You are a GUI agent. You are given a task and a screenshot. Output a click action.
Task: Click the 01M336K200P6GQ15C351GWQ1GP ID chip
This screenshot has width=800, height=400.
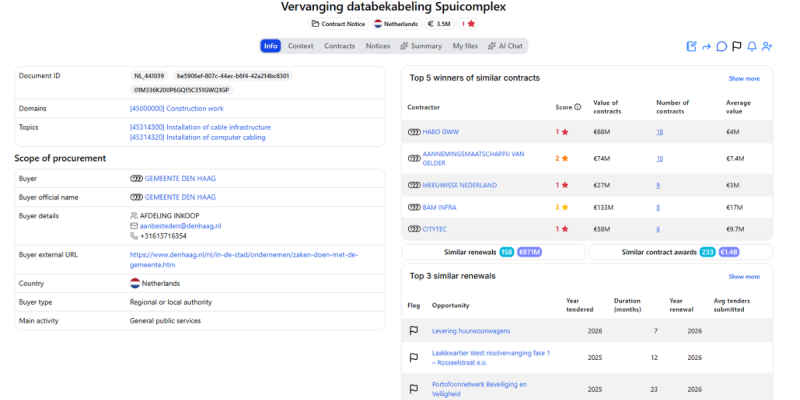tap(181, 90)
